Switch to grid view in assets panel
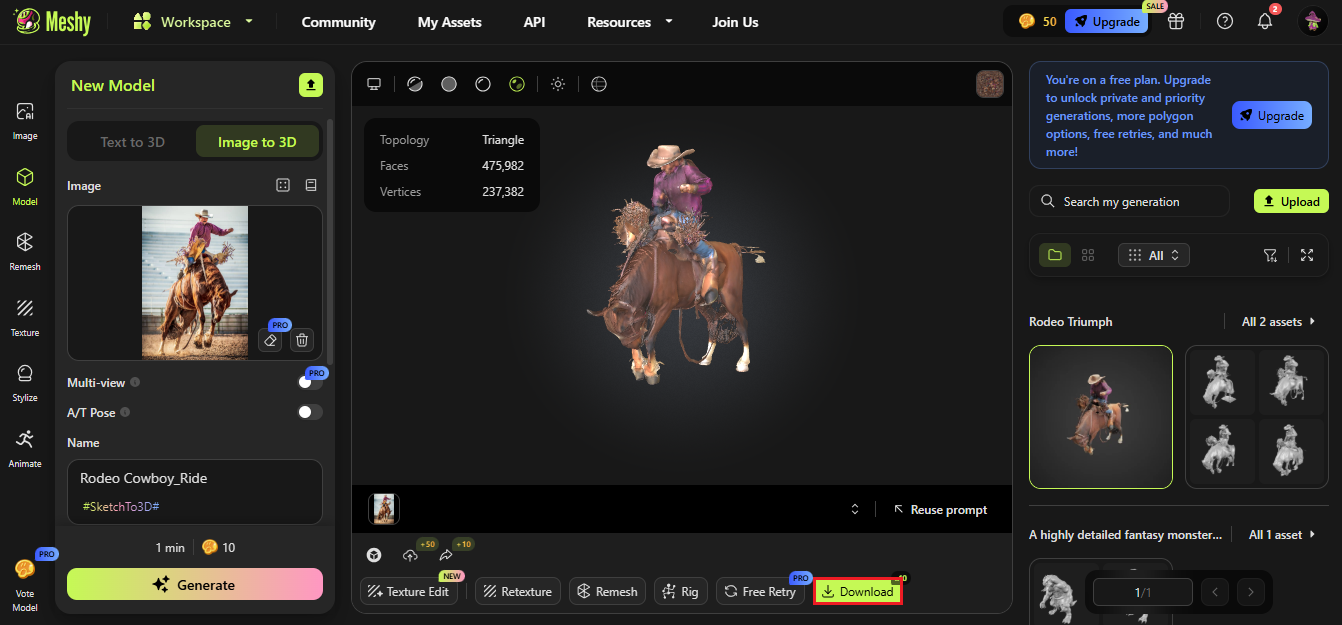The width and height of the screenshot is (1342, 625). coord(1088,255)
